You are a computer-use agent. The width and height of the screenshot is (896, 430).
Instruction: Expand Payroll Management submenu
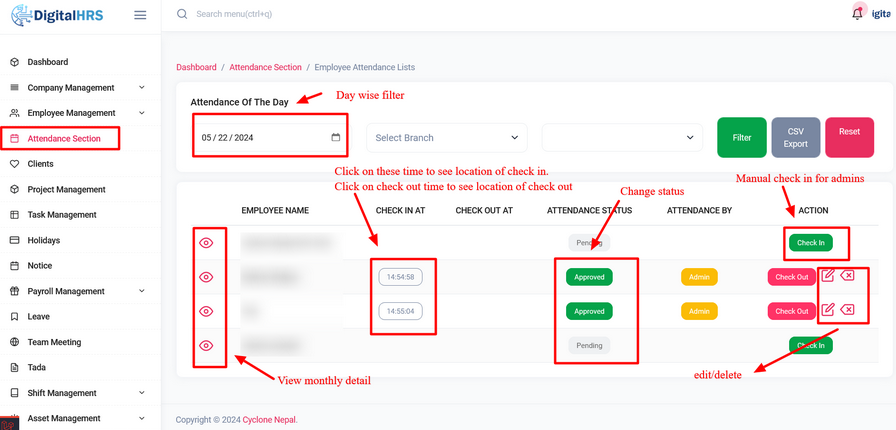click(x=141, y=292)
